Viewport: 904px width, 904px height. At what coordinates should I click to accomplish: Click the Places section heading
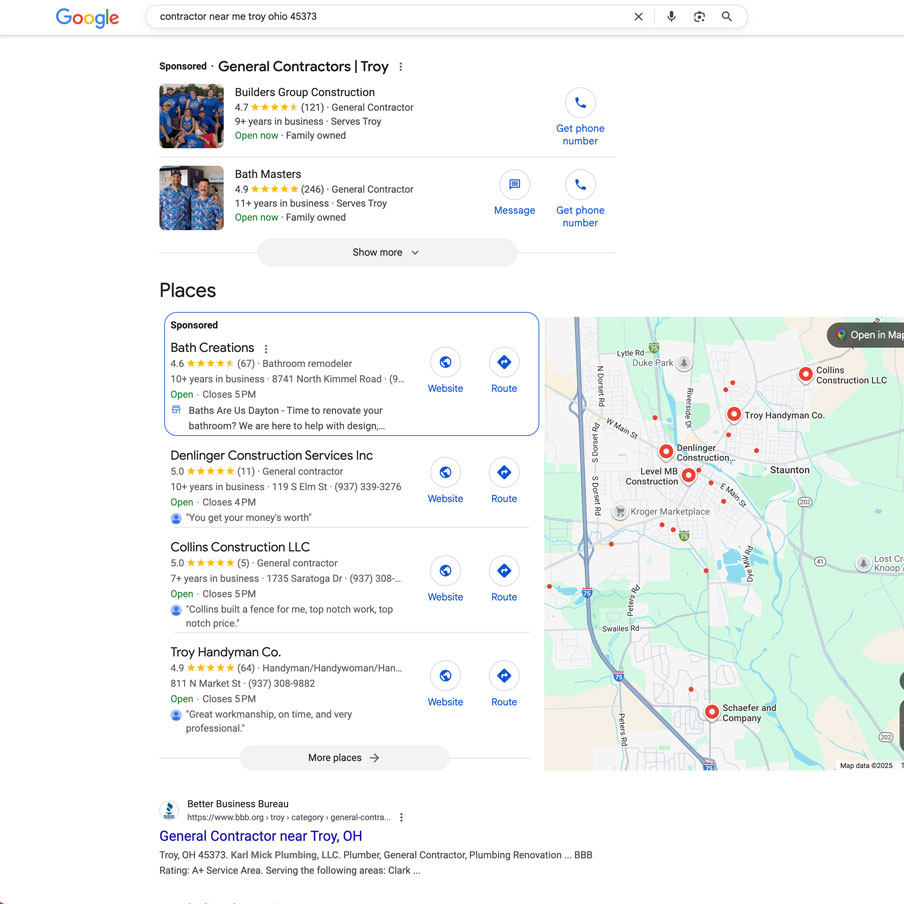(187, 291)
